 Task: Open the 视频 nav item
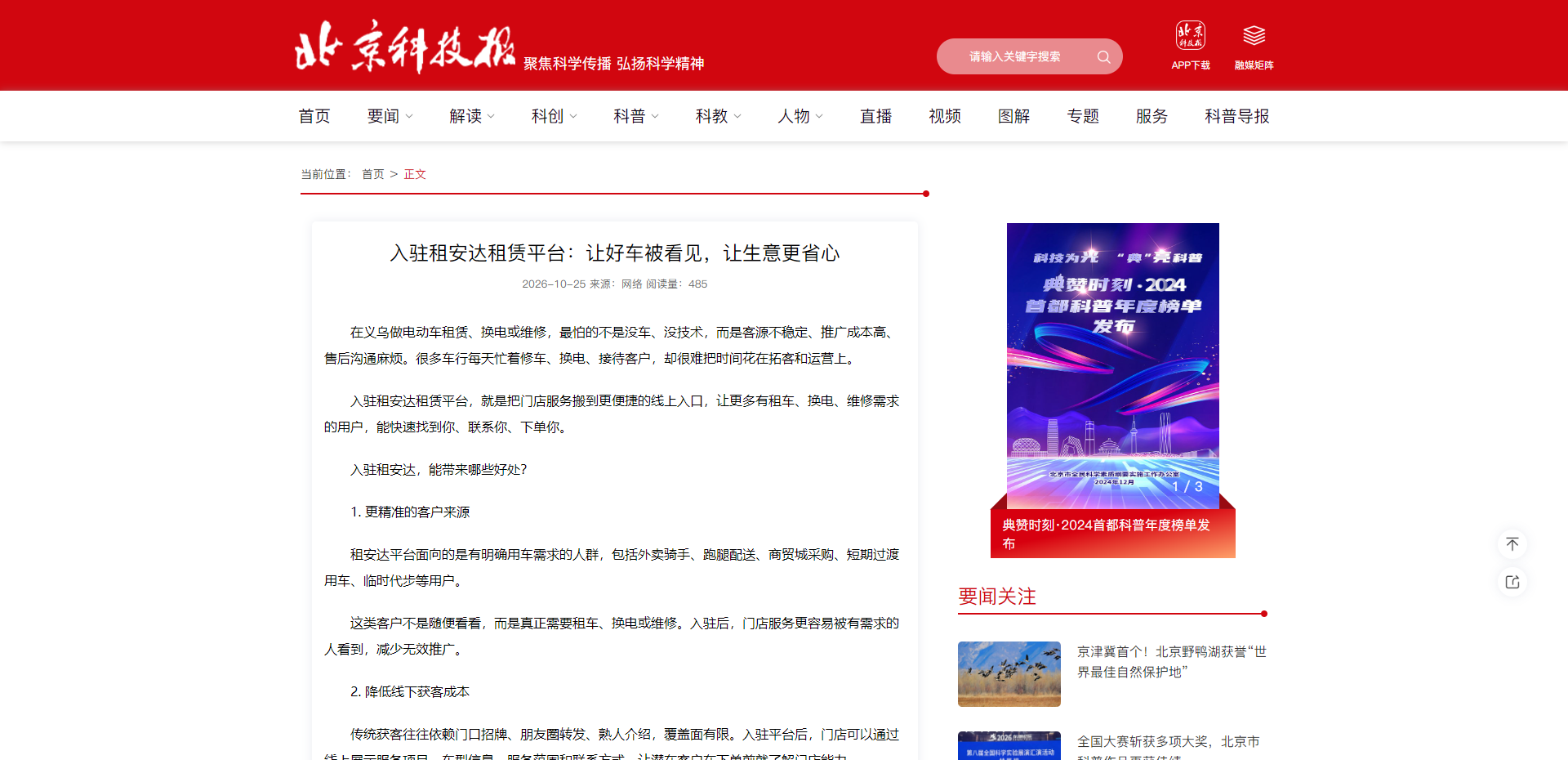[945, 116]
